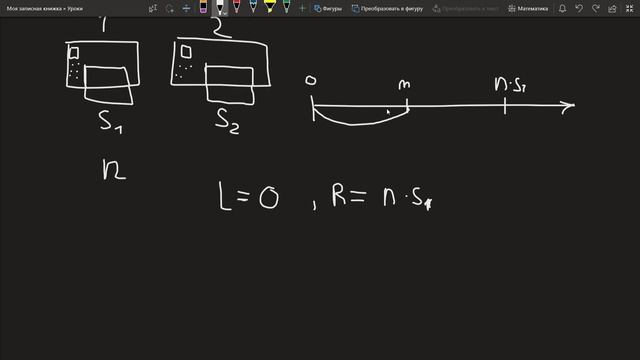Select the white pen
The width and height of the screenshot is (640, 360).
click(x=220, y=7)
